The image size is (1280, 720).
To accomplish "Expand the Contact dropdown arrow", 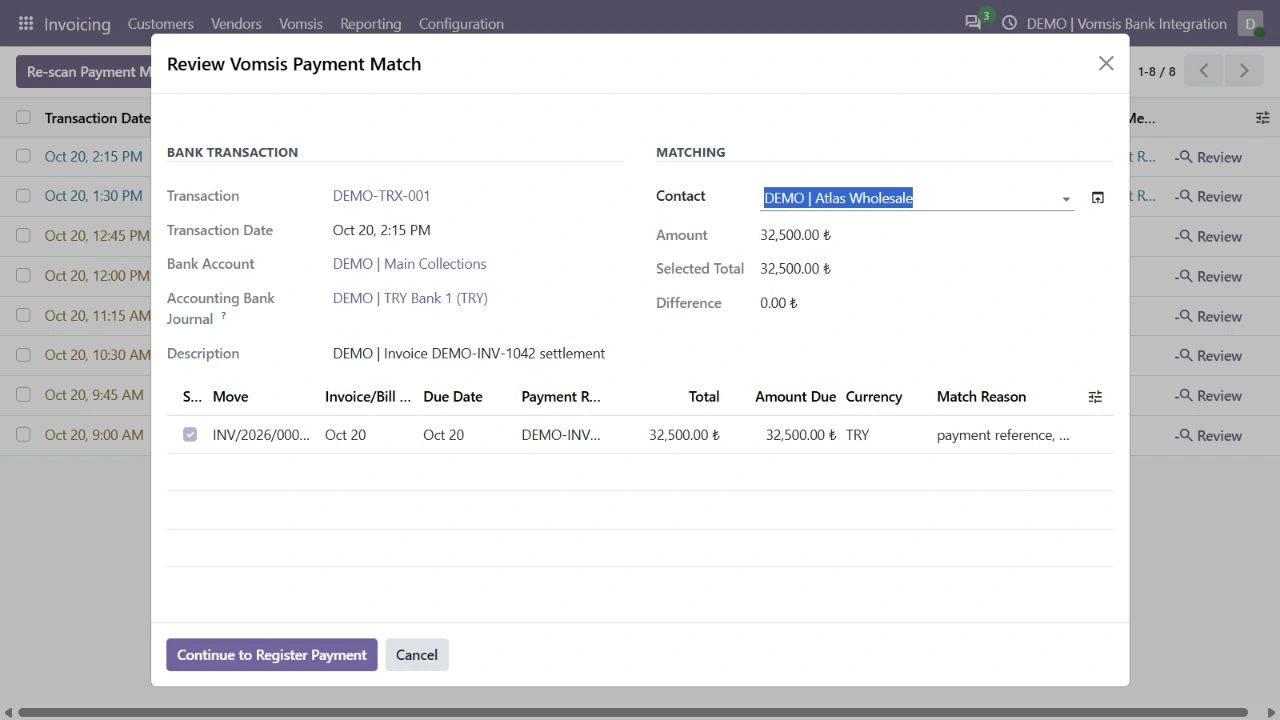I will coord(1066,199).
